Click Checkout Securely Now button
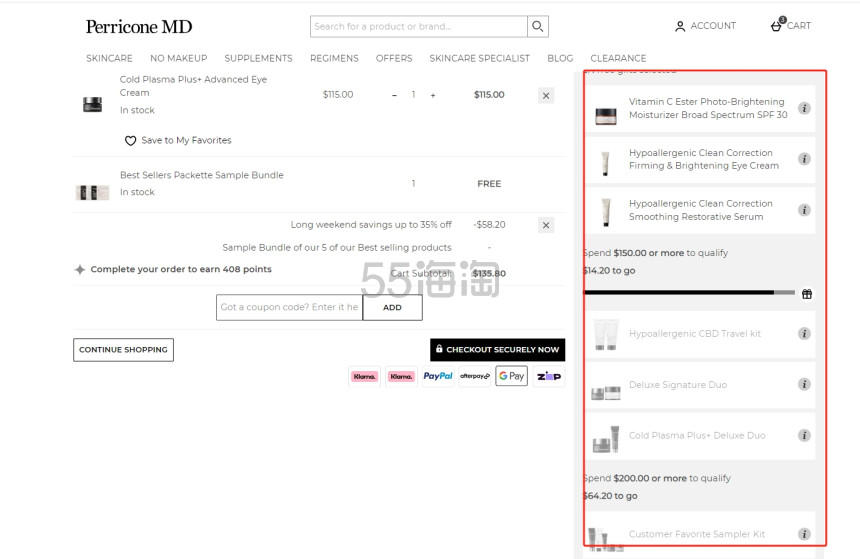Image resolution: width=860 pixels, height=559 pixels. (x=497, y=349)
